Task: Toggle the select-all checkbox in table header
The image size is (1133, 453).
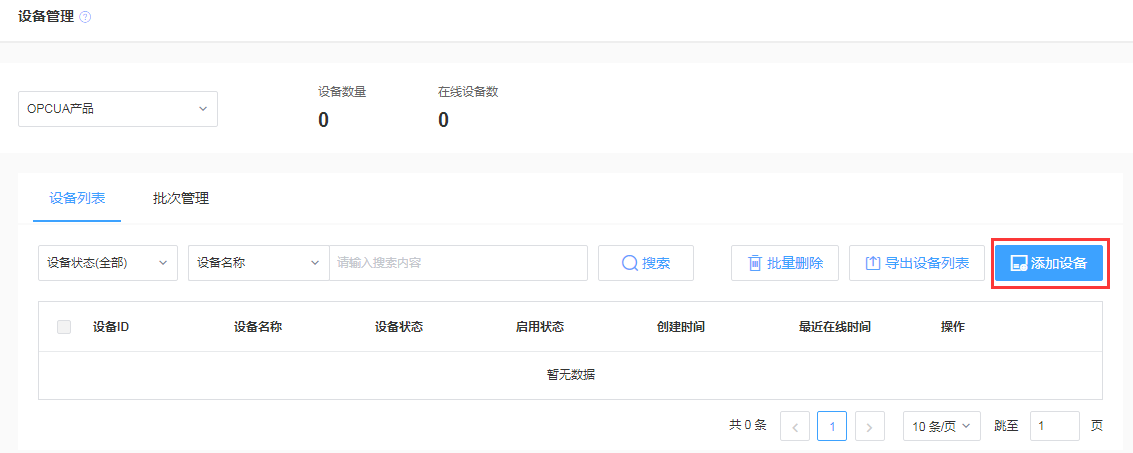Action: [x=64, y=327]
